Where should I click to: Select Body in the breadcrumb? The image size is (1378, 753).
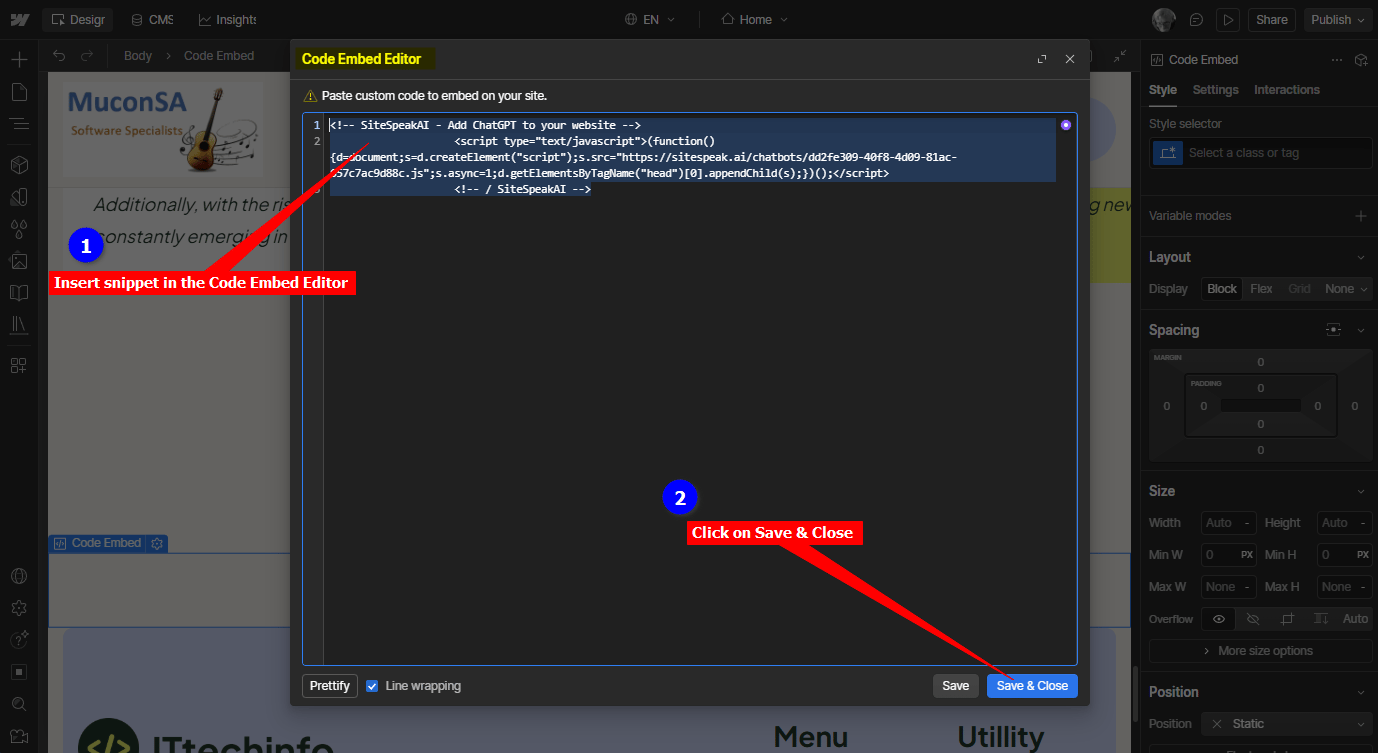pos(138,56)
